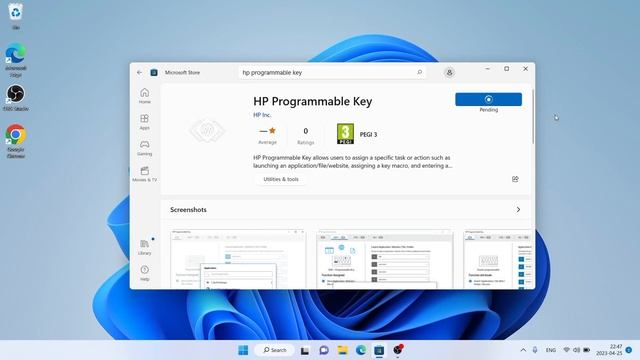Open the notification count badge
640x360 pixels.
[x=629, y=350]
